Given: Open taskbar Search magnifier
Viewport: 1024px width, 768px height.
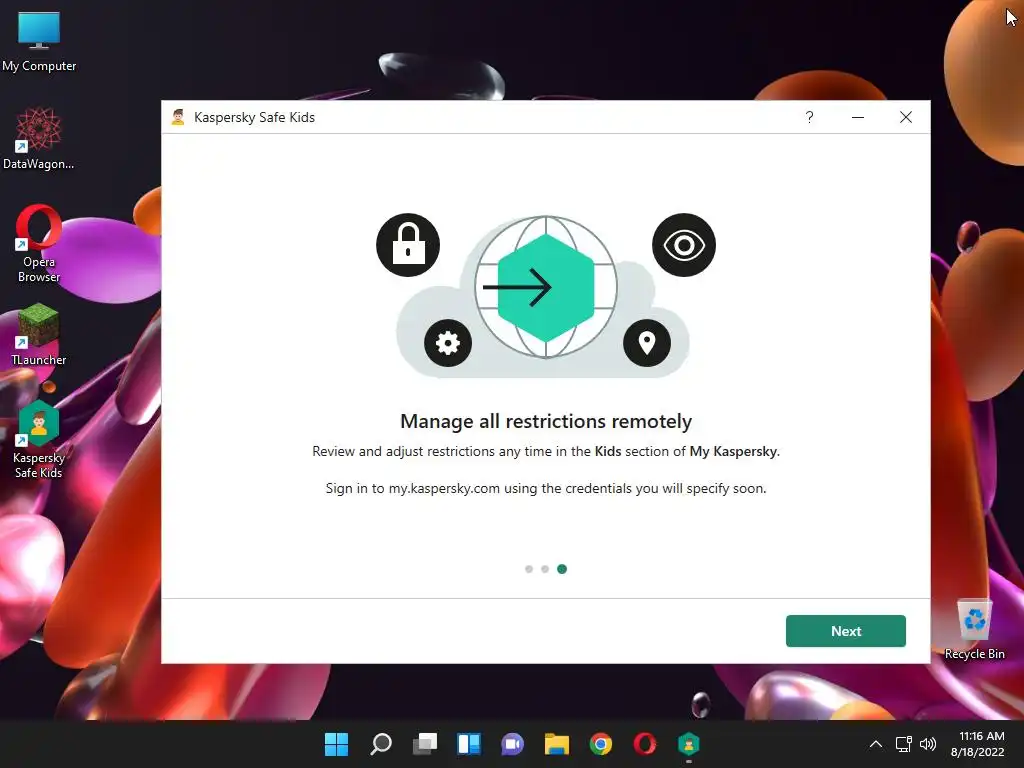Looking at the screenshot, I should pos(381,744).
